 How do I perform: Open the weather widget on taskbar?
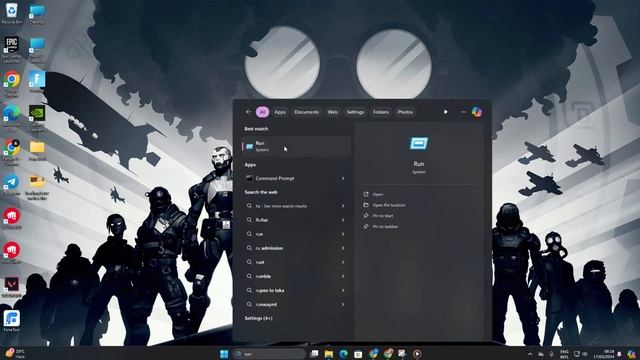[x=15, y=353]
